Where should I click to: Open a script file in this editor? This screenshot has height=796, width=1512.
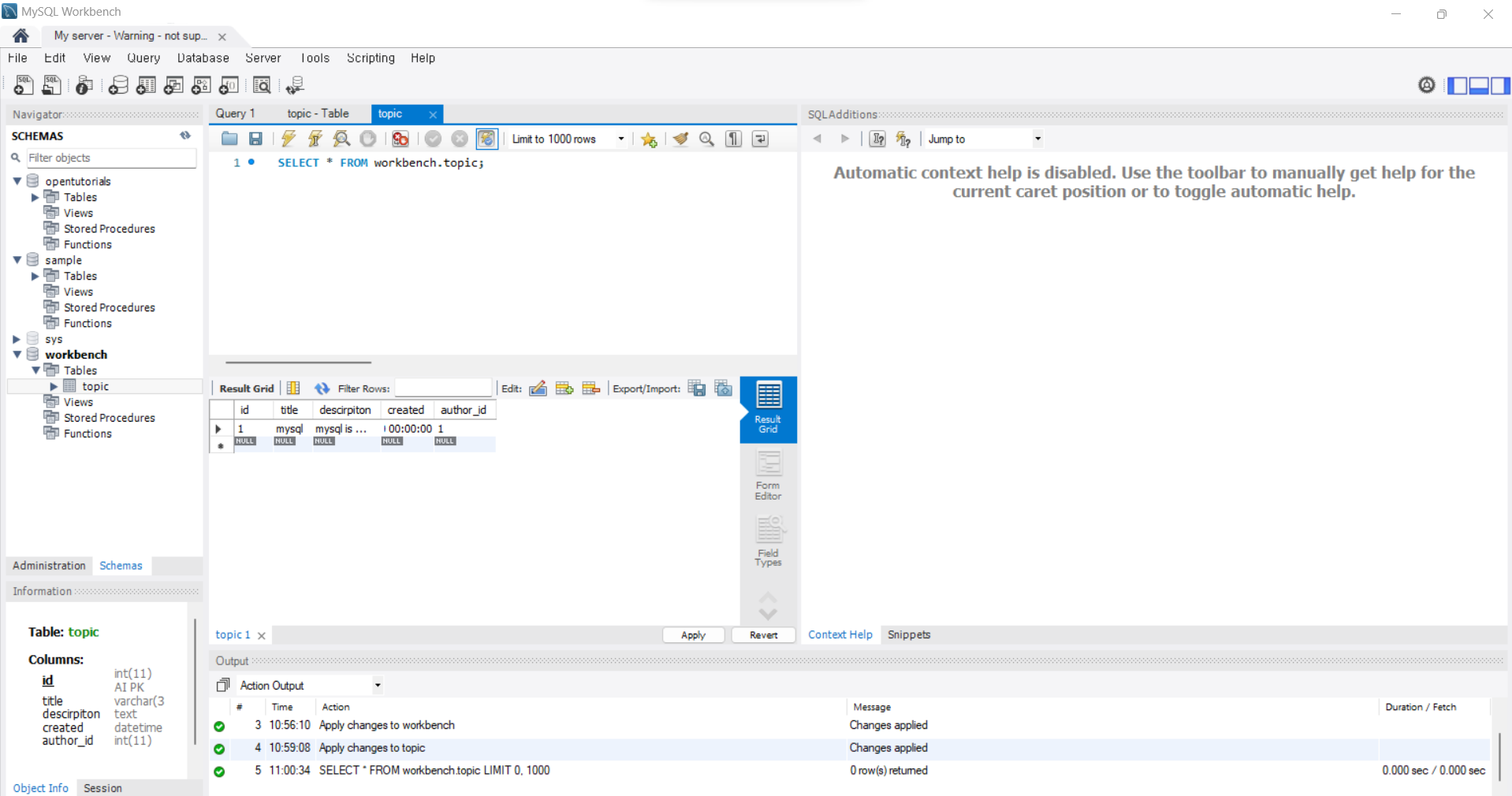click(229, 139)
